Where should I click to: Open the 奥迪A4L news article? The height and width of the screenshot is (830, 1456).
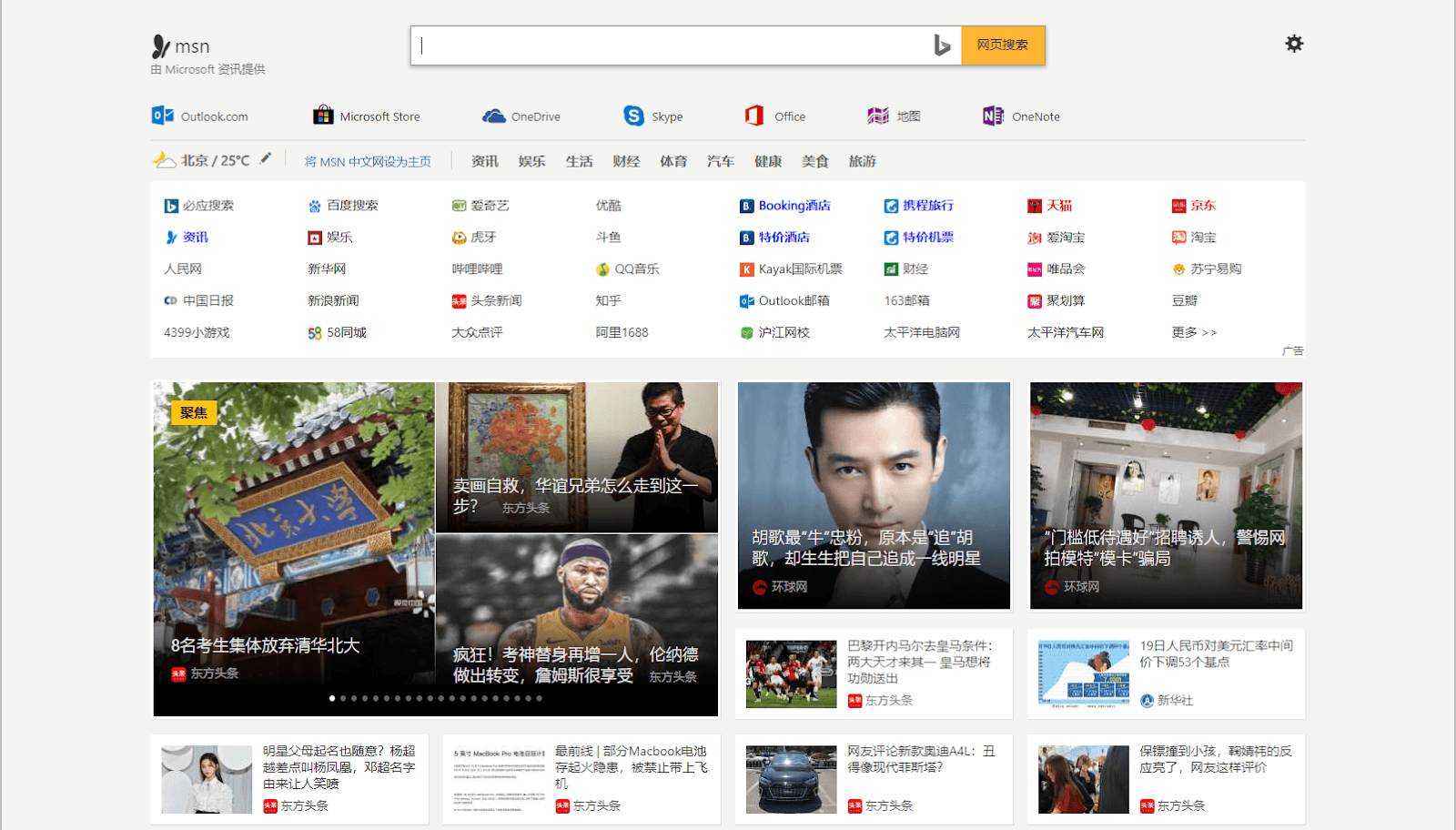pos(874,779)
